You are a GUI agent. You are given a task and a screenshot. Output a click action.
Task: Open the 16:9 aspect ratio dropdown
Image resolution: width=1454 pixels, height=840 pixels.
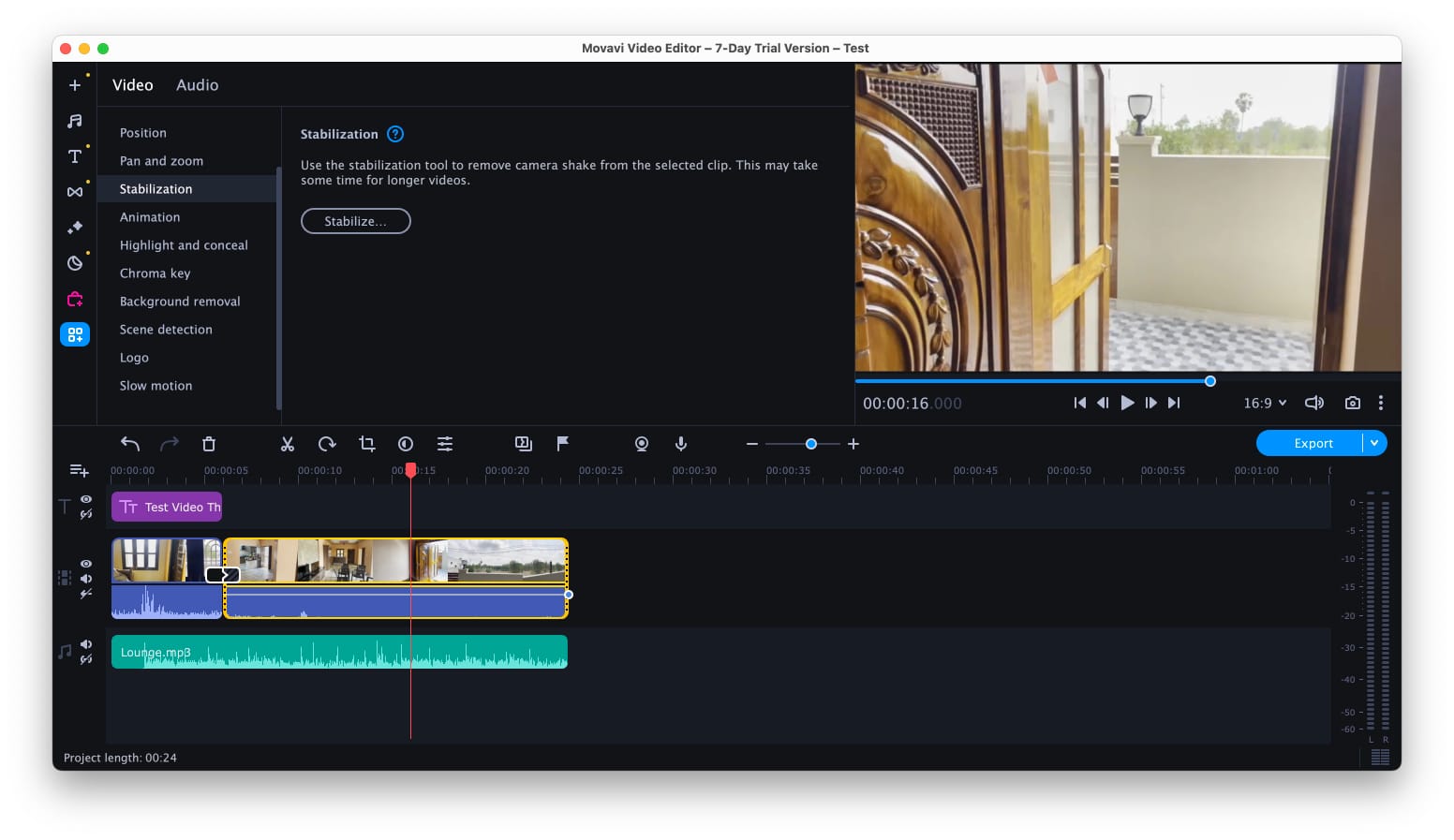tap(1265, 403)
